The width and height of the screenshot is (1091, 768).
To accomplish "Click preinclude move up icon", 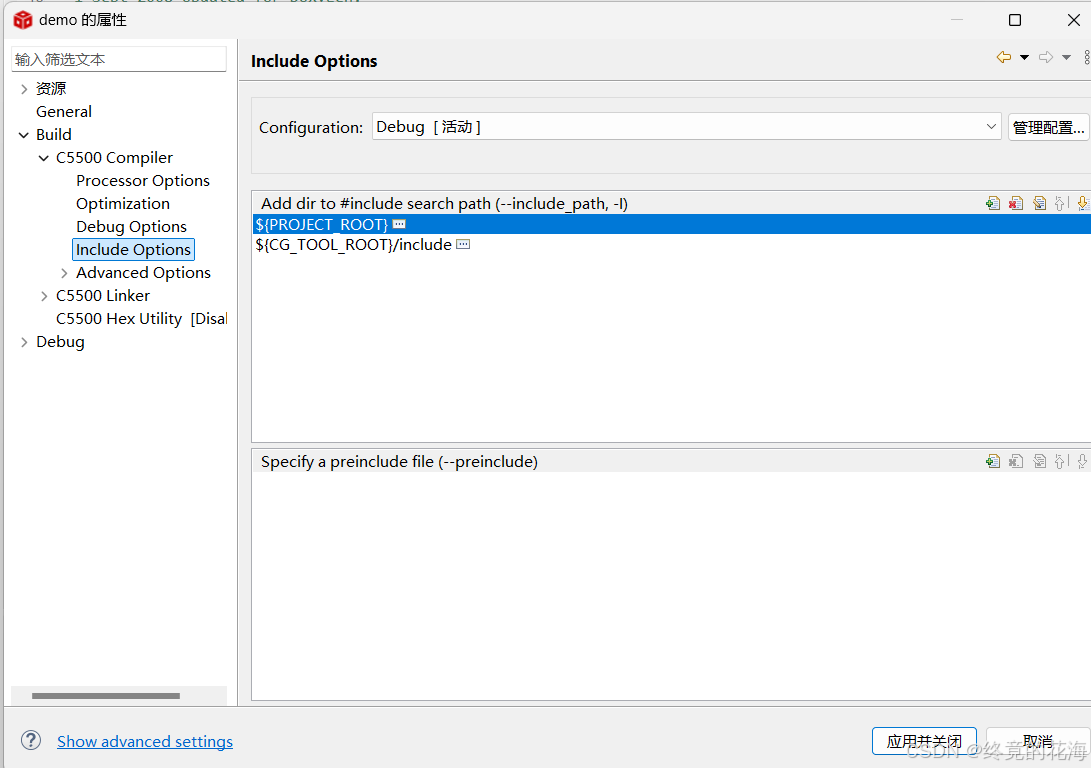I will [x=1060, y=461].
